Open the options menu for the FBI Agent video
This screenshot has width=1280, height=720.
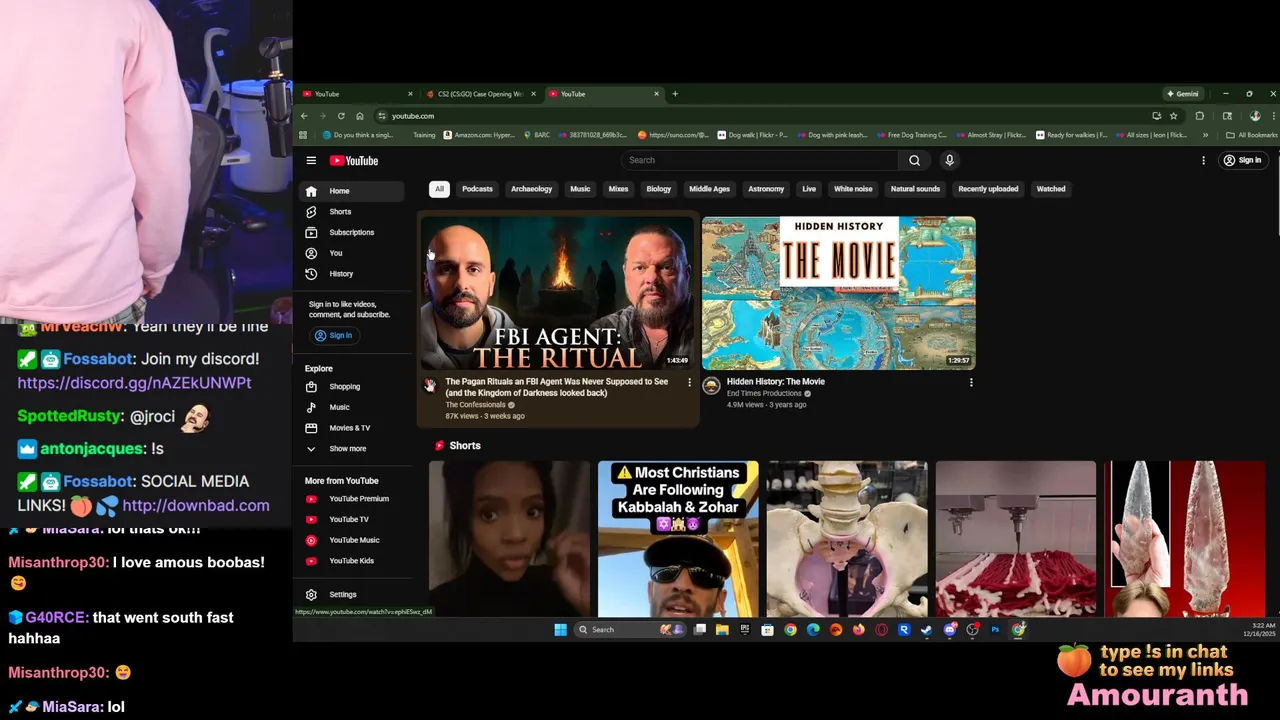click(688, 382)
